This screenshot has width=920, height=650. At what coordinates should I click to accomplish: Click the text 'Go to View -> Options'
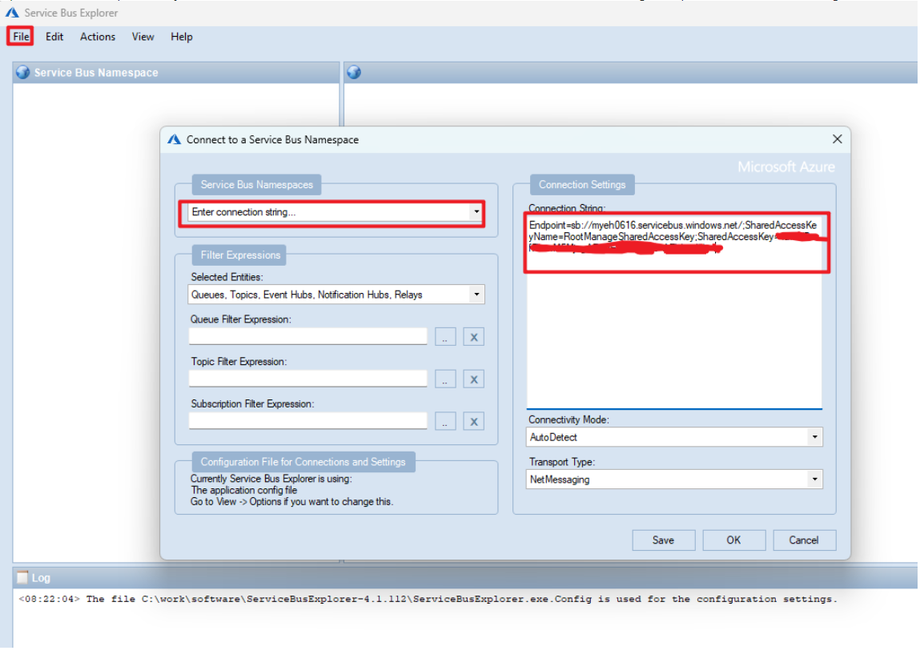[x=235, y=502]
